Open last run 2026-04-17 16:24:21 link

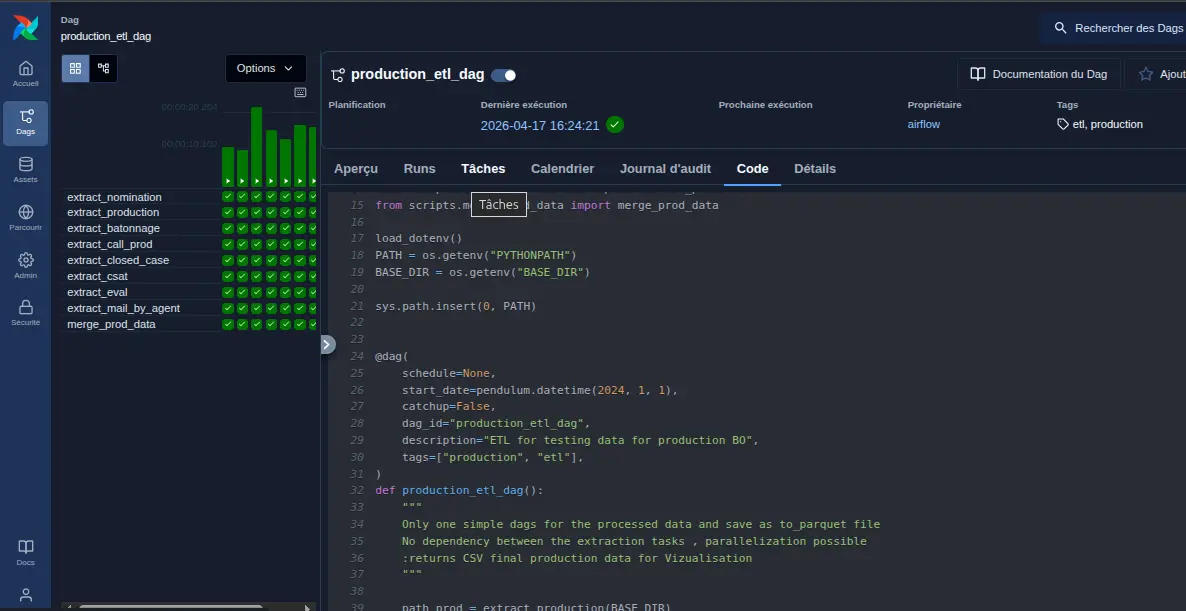540,126
